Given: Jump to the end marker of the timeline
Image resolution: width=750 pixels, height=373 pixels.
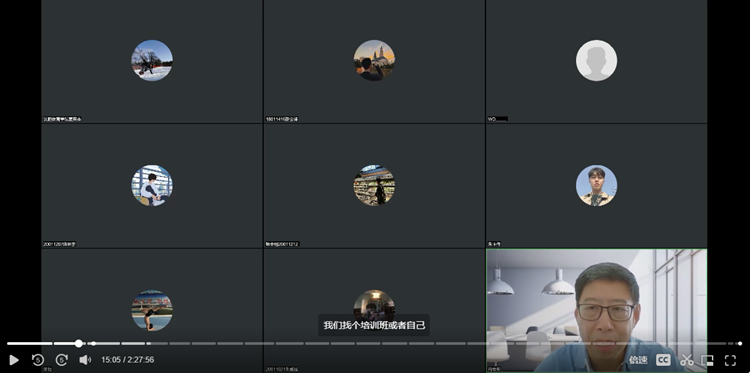Looking at the screenshot, I should tap(740, 343).
